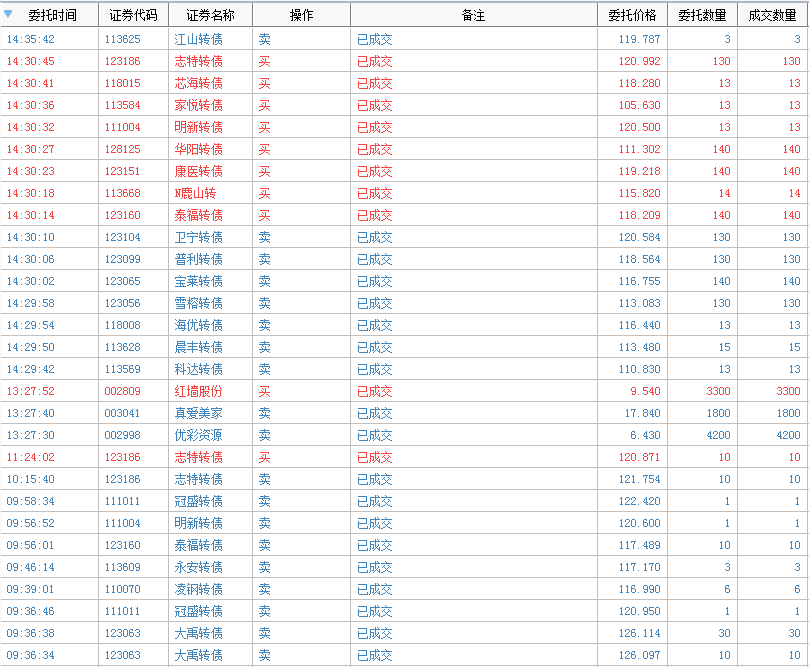The width and height of the screenshot is (809, 667).
Task: Select 凌钢转债 security name
Action: [199, 590]
